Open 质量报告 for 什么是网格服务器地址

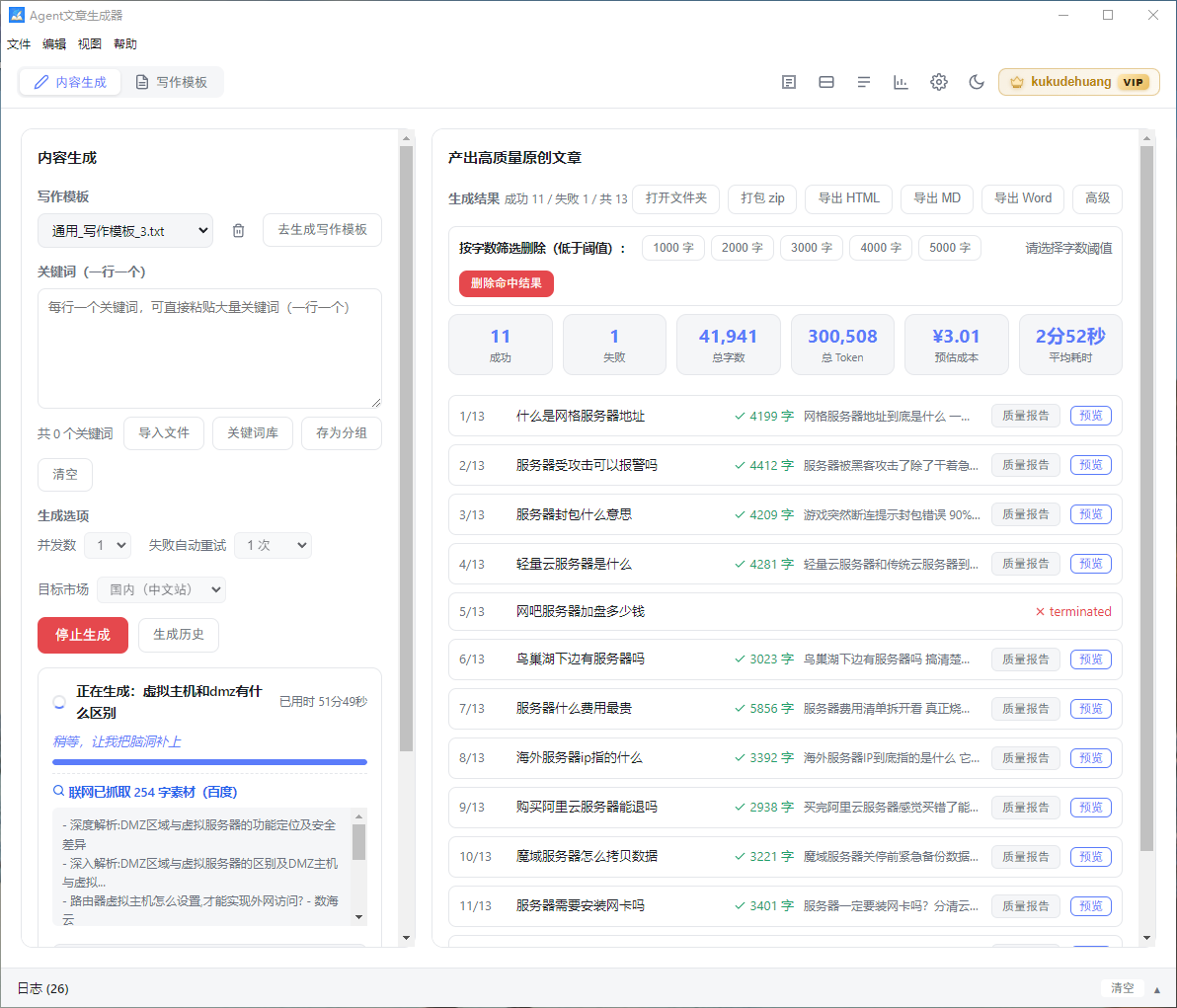[x=1025, y=416]
